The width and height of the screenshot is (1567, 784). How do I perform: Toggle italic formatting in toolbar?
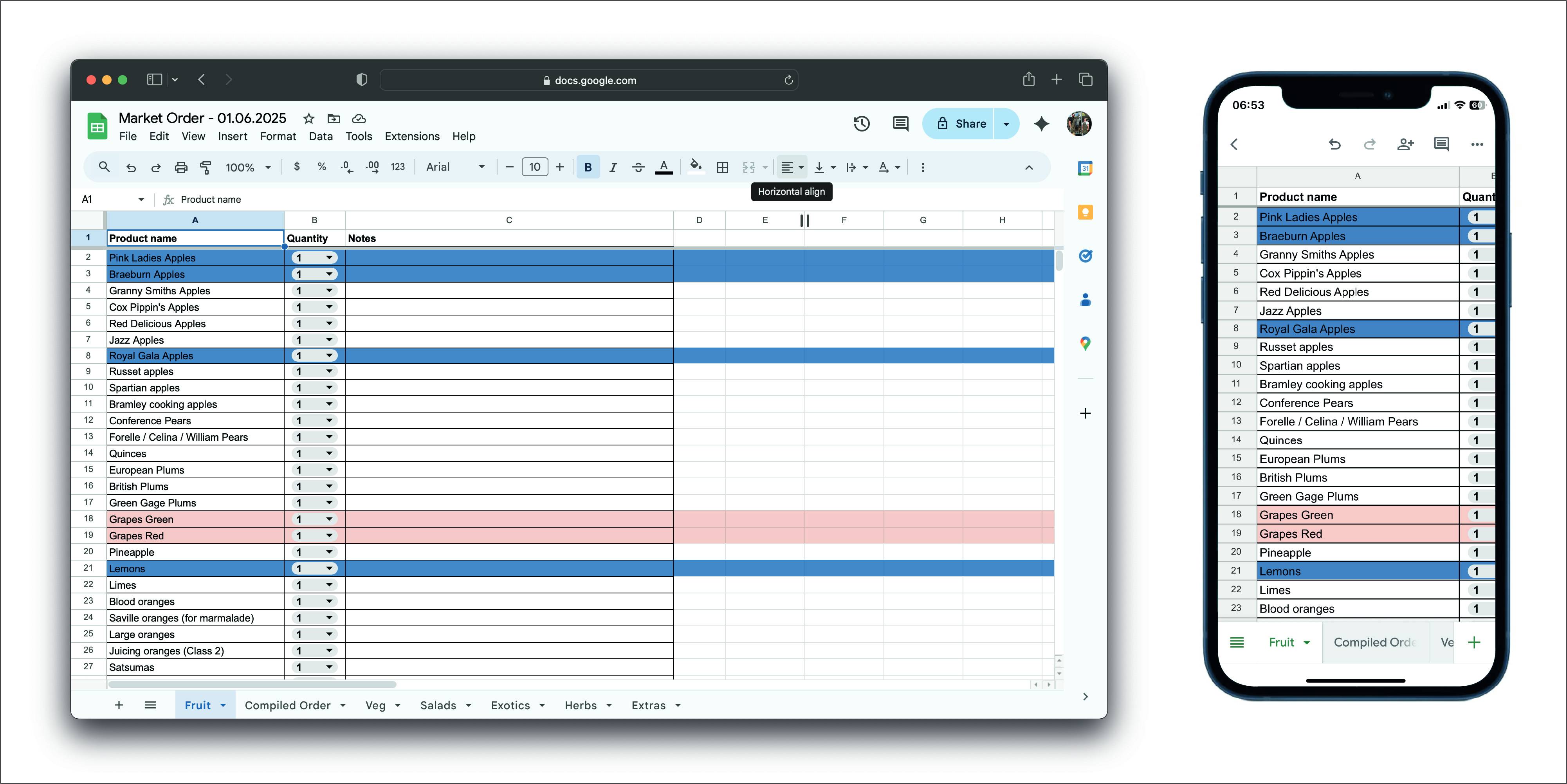pos(613,167)
